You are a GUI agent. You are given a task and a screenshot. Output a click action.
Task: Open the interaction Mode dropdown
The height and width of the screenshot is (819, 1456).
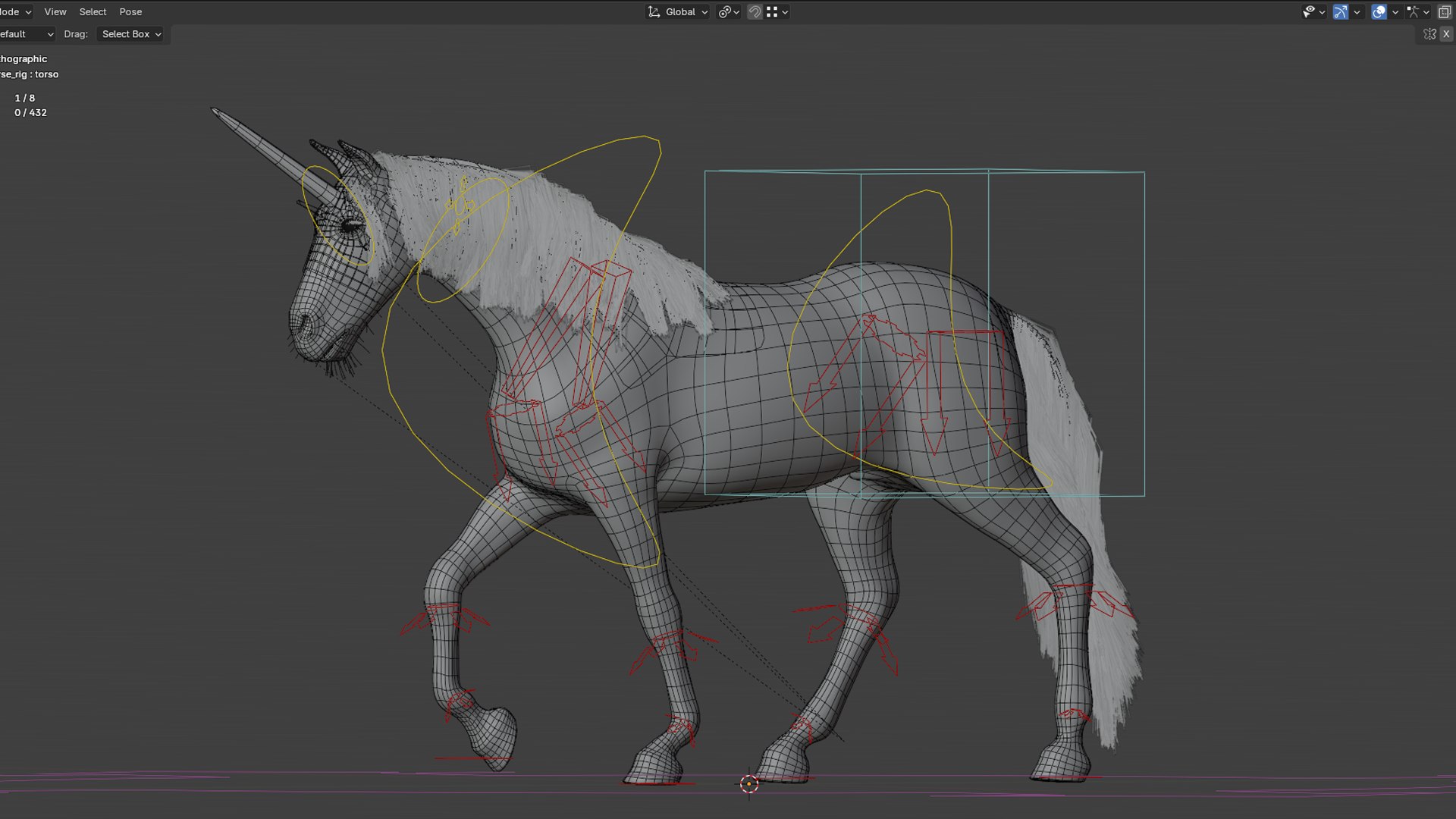coord(15,11)
